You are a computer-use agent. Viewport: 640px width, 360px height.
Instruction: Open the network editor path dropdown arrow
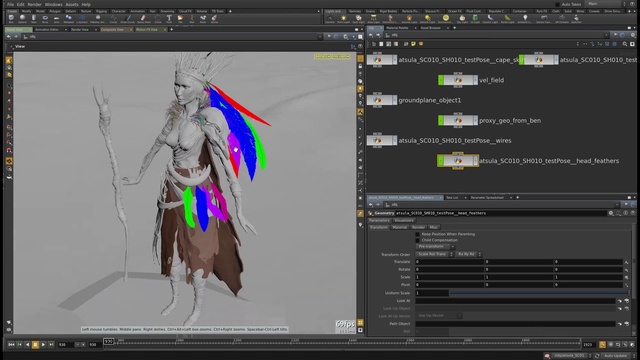607,36
